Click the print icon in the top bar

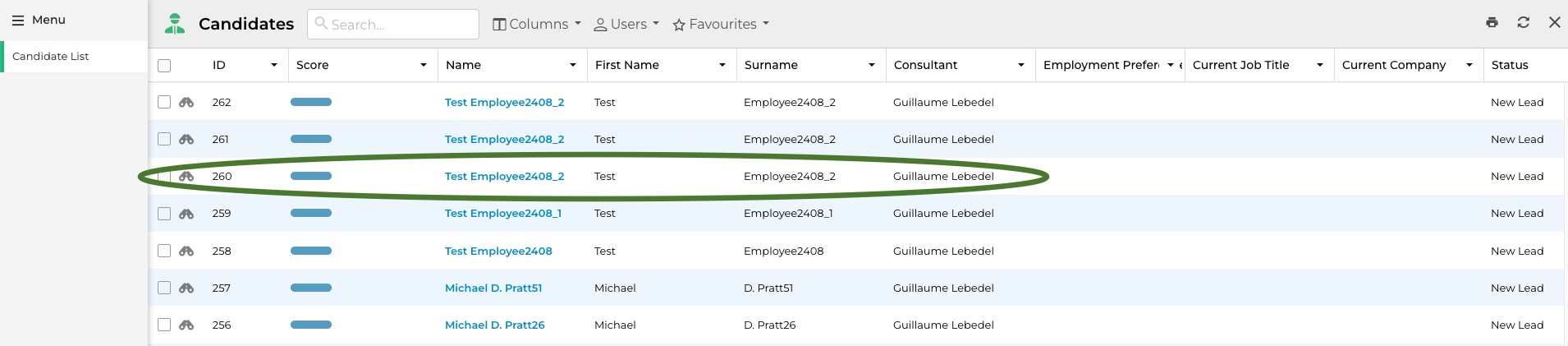tap(1492, 23)
